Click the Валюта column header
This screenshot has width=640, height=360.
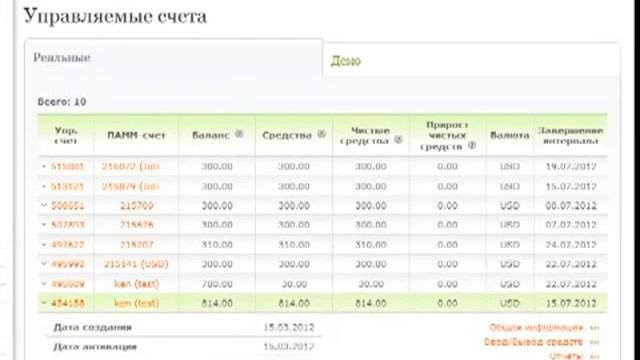pos(509,136)
